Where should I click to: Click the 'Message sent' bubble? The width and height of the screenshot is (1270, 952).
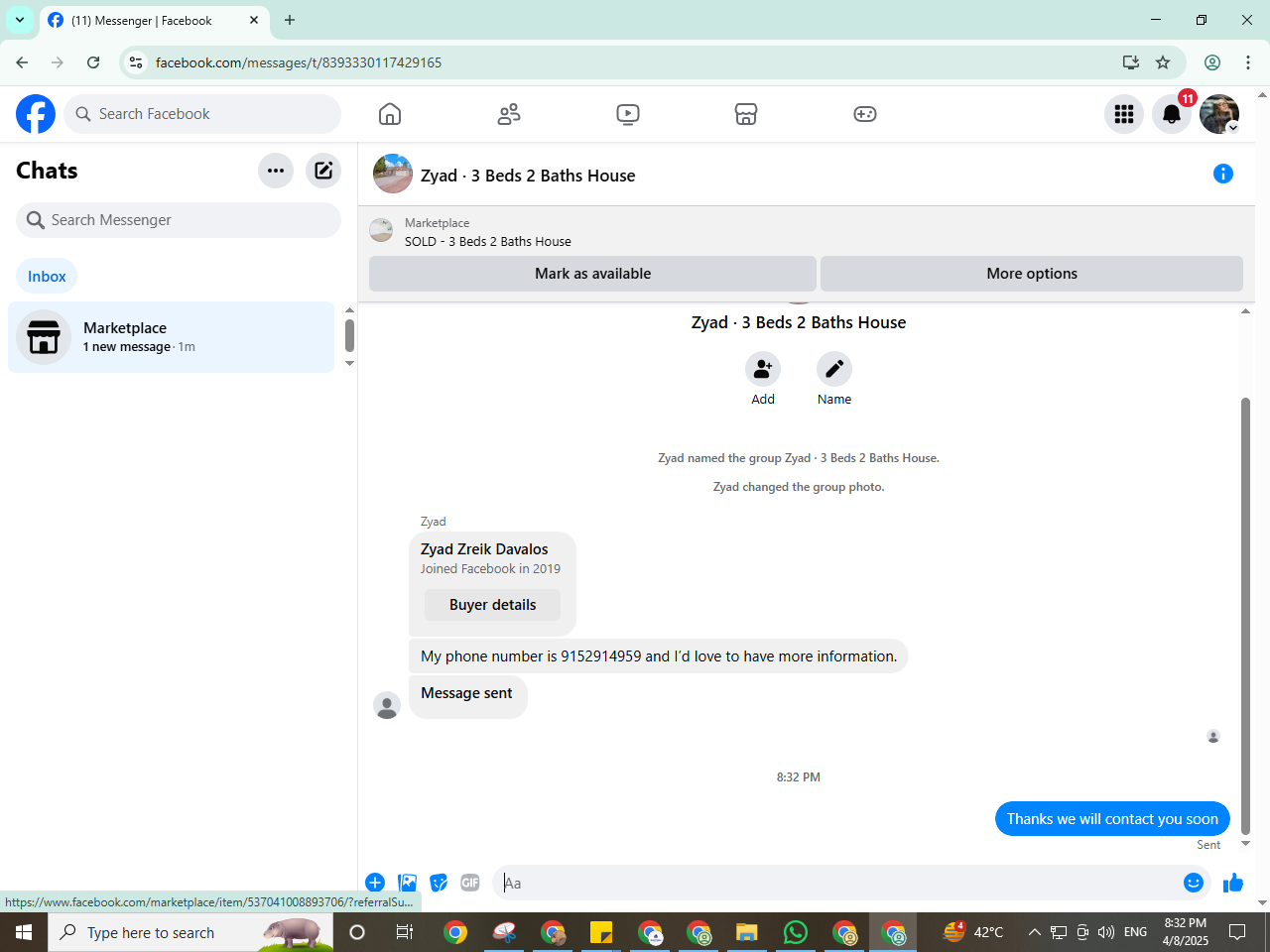[467, 697]
